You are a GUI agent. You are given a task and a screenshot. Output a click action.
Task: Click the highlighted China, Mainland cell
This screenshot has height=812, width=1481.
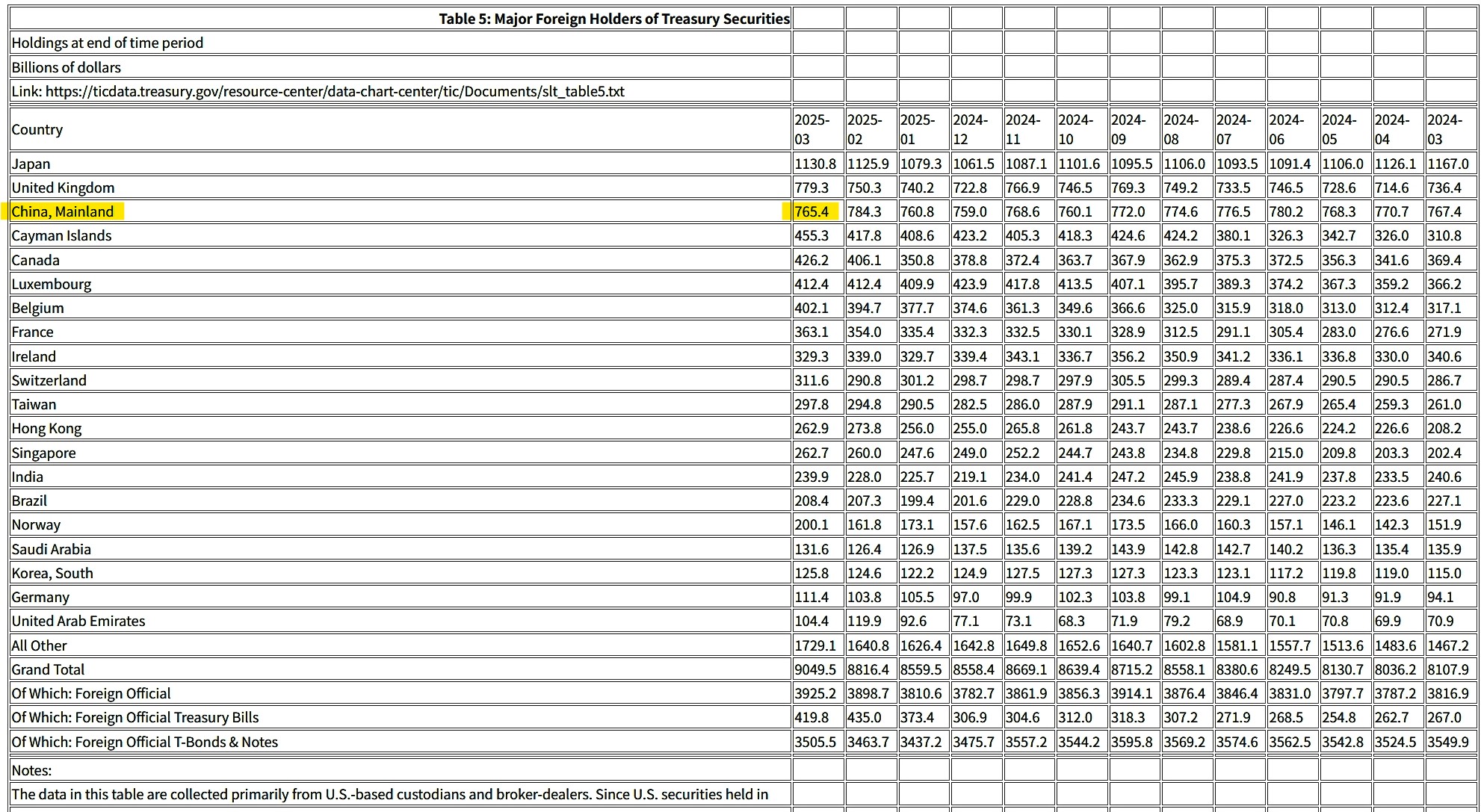(x=63, y=211)
